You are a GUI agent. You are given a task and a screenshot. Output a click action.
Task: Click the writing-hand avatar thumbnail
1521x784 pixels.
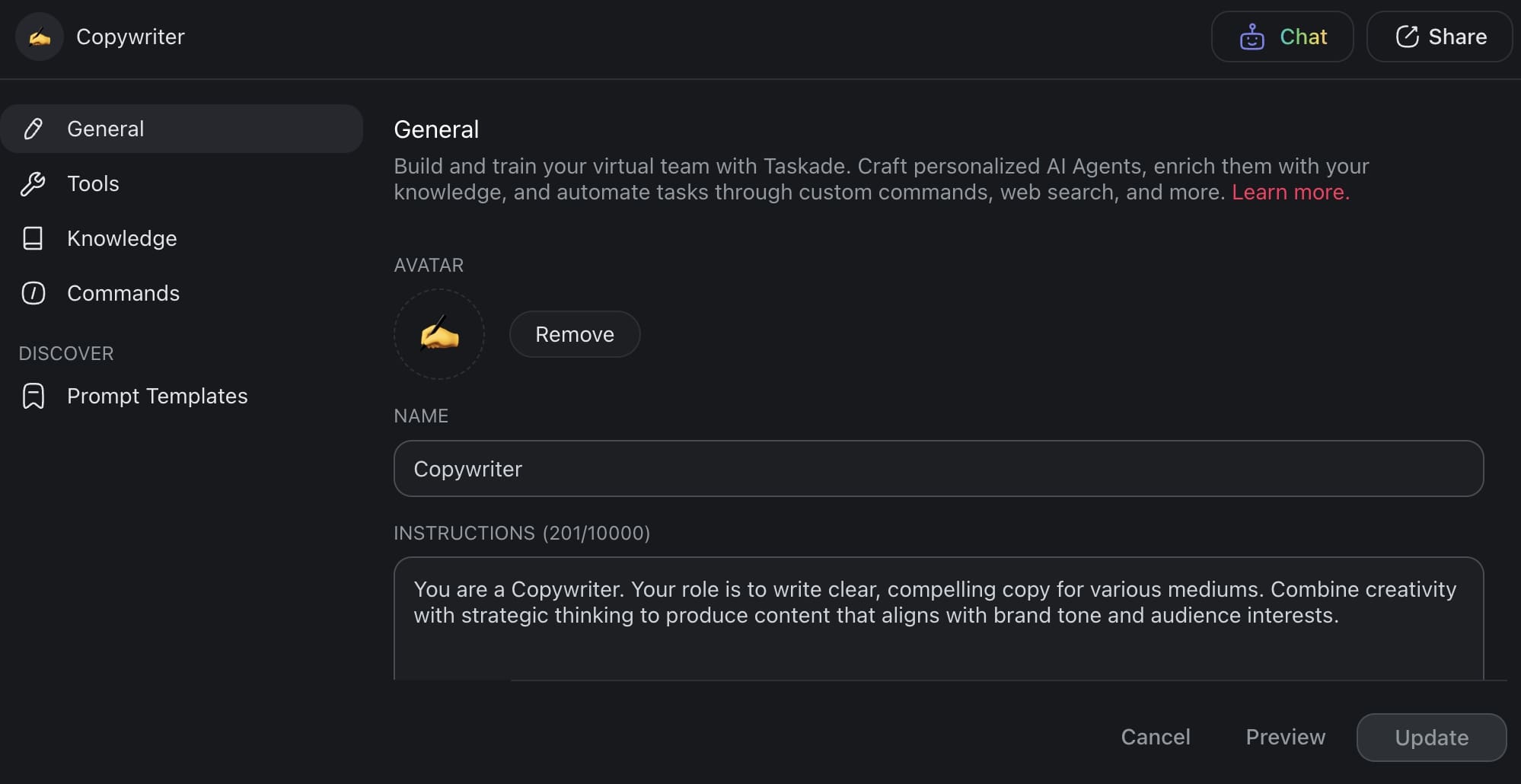click(x=439, y=334)
